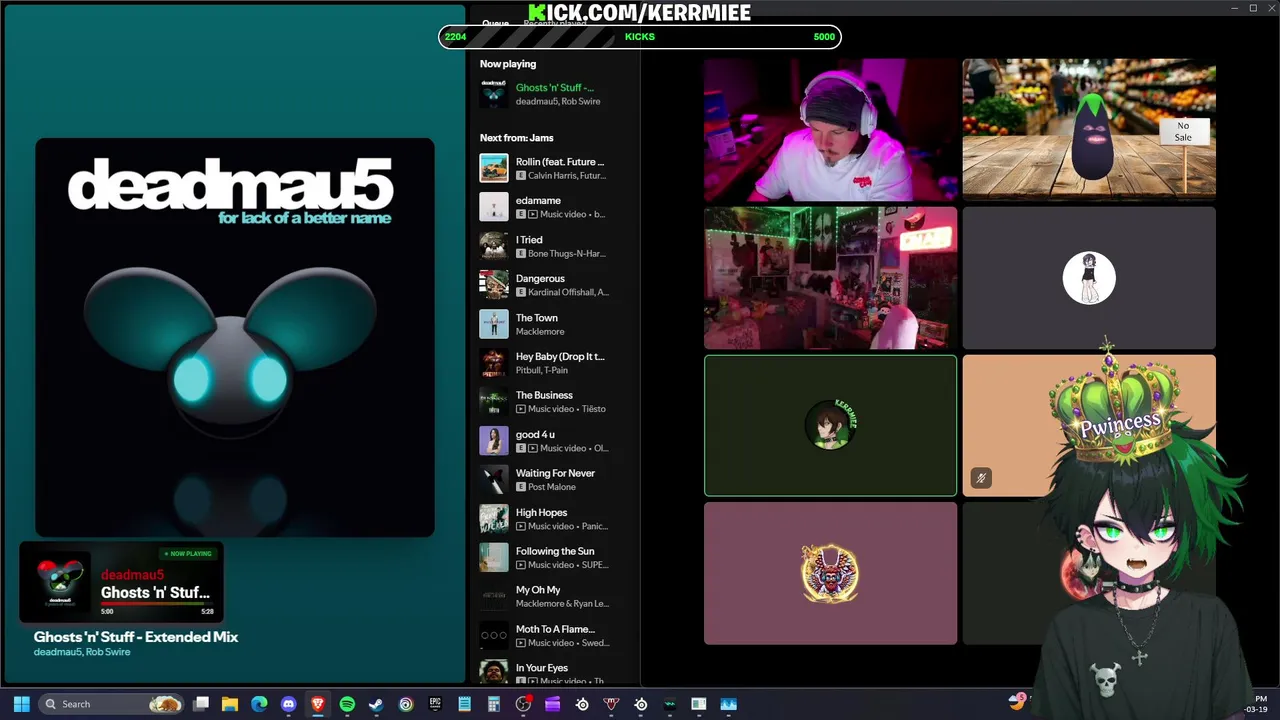Focus the room webcam tile with pink lights
1280x720 pixels.
pyautogui.click(x=830, y=278)
